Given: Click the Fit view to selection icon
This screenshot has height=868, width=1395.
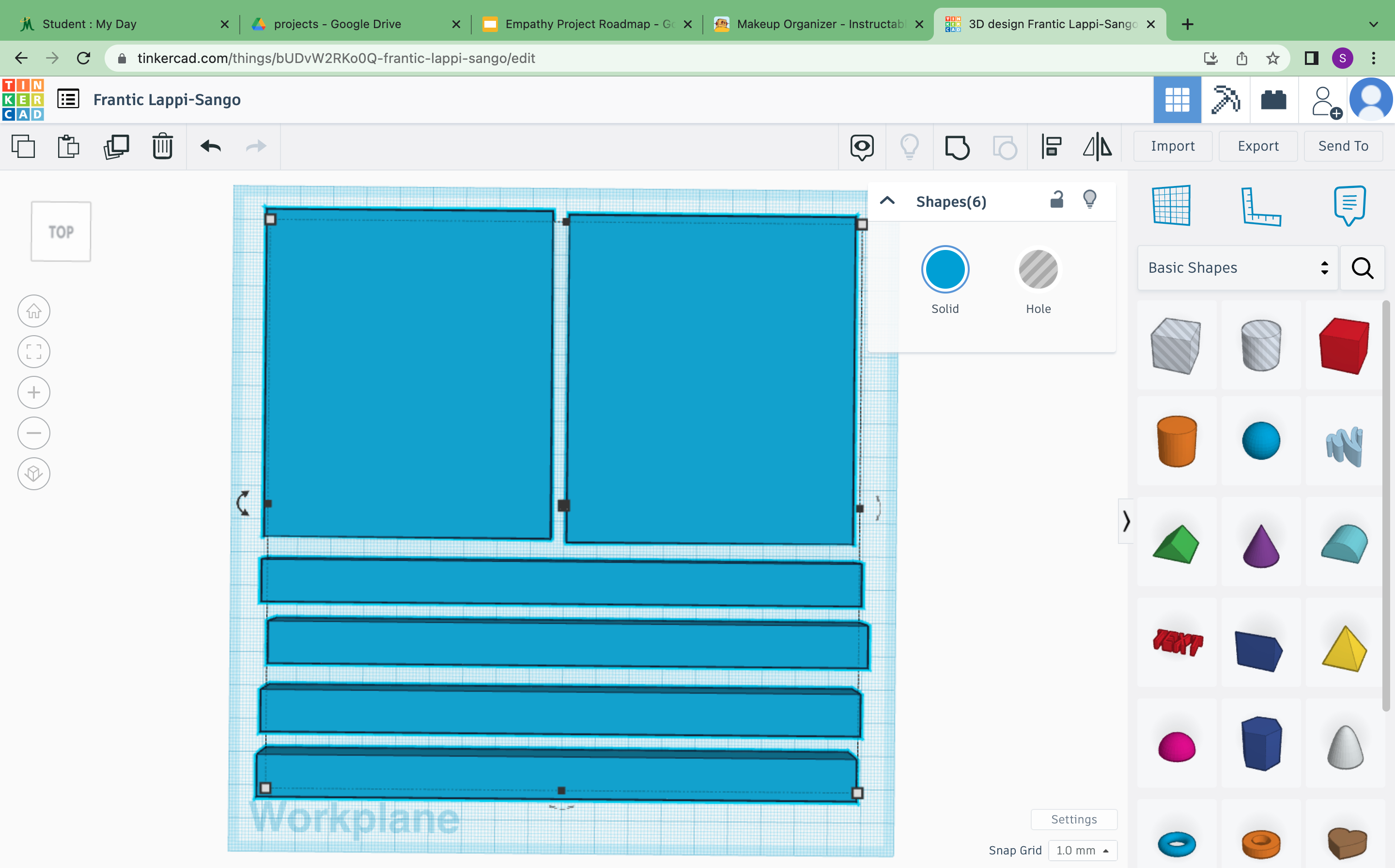Looking at the screenshot, I should pos(34,351).
